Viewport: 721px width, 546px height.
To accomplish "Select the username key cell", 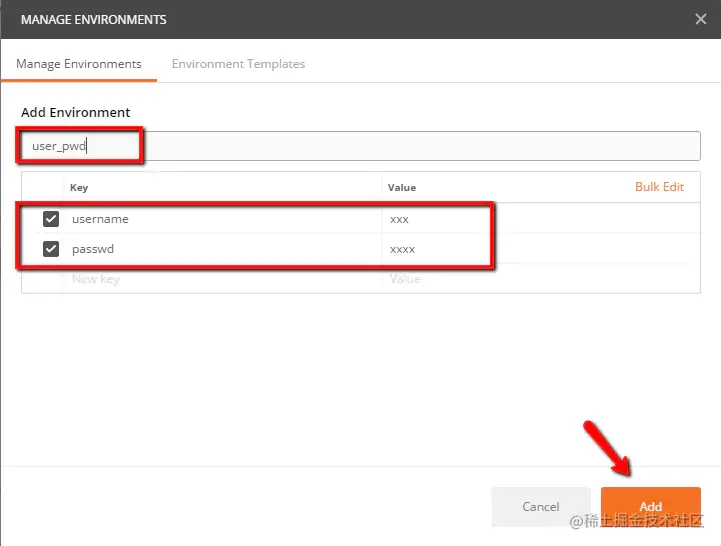I will point(223,219).
